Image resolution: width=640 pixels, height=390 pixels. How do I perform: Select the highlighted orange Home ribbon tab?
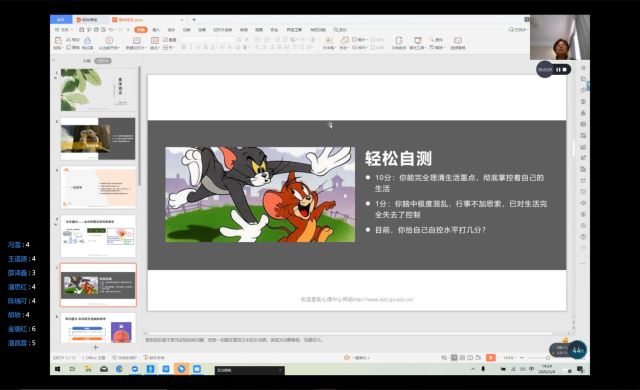(140, 30)
